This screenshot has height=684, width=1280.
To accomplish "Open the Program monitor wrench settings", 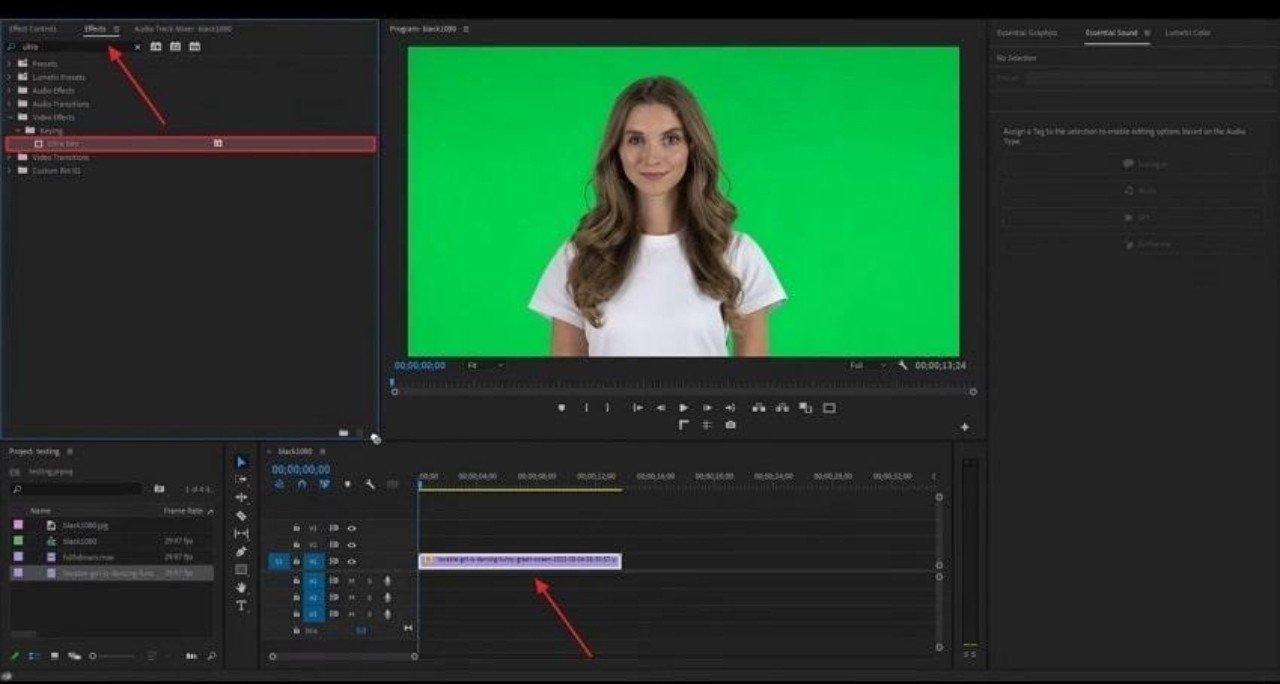I will 903,365.
